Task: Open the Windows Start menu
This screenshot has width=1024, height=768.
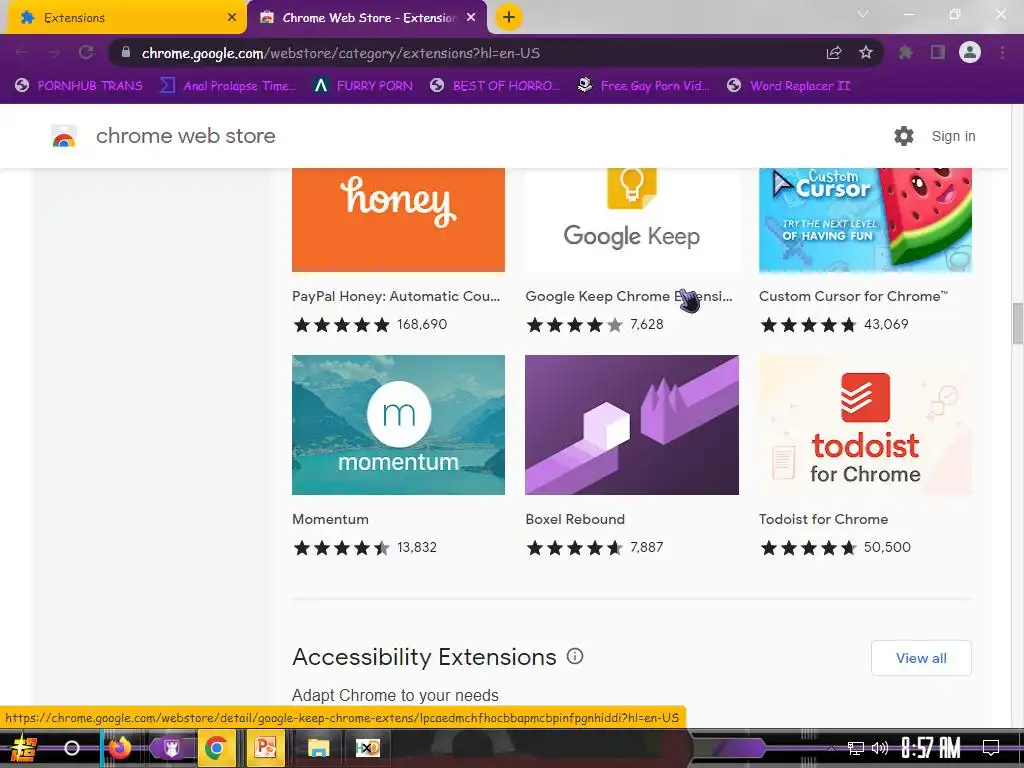Action: point(24,748)
